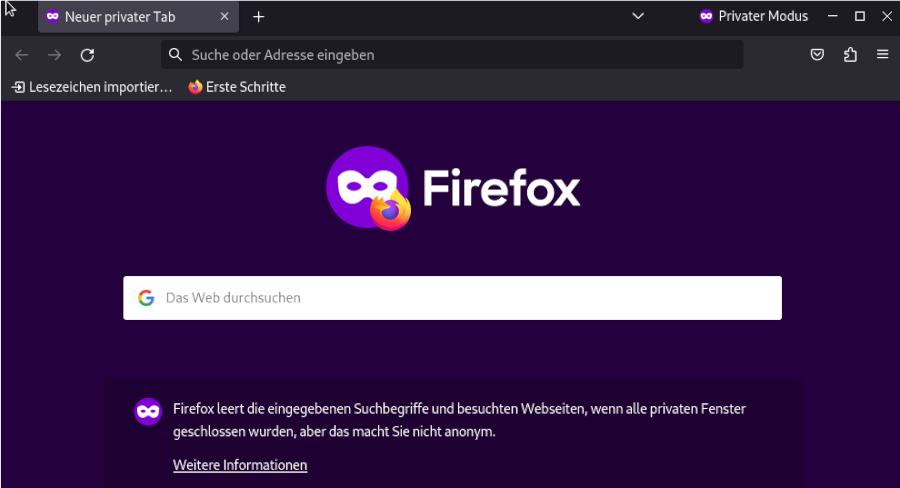Click the "Privater Modus" indicator
The image size is (900, 488).
pos(753,17)
